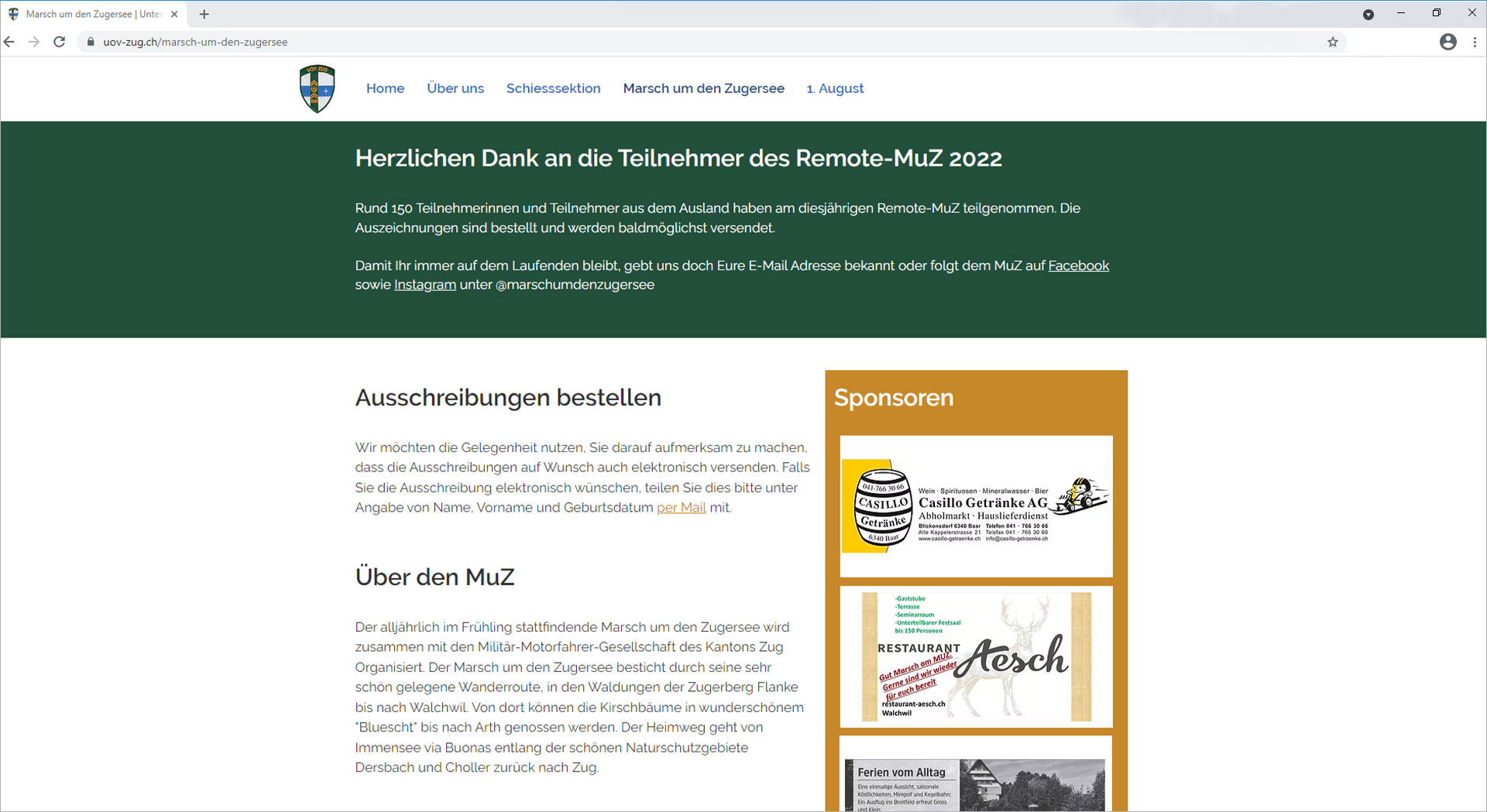Follow the Facebook link
Image resolution: width=1487 pixels, height=812 pixels.
coord(1078,266)
